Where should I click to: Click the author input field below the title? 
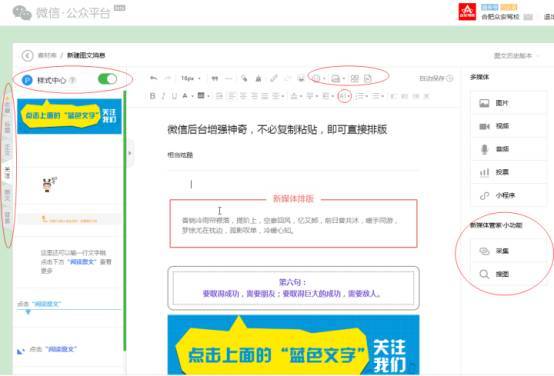[293, 155]
